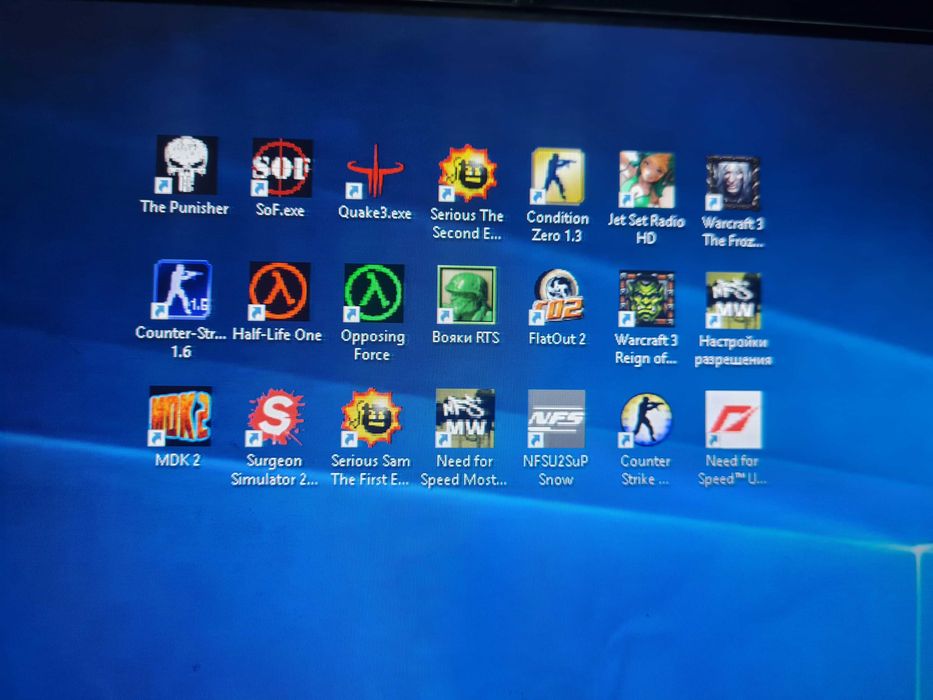Click the "FlatOut 2" label text
The height and width of the screenshot is (700, 933).
(x=557, y=339)
